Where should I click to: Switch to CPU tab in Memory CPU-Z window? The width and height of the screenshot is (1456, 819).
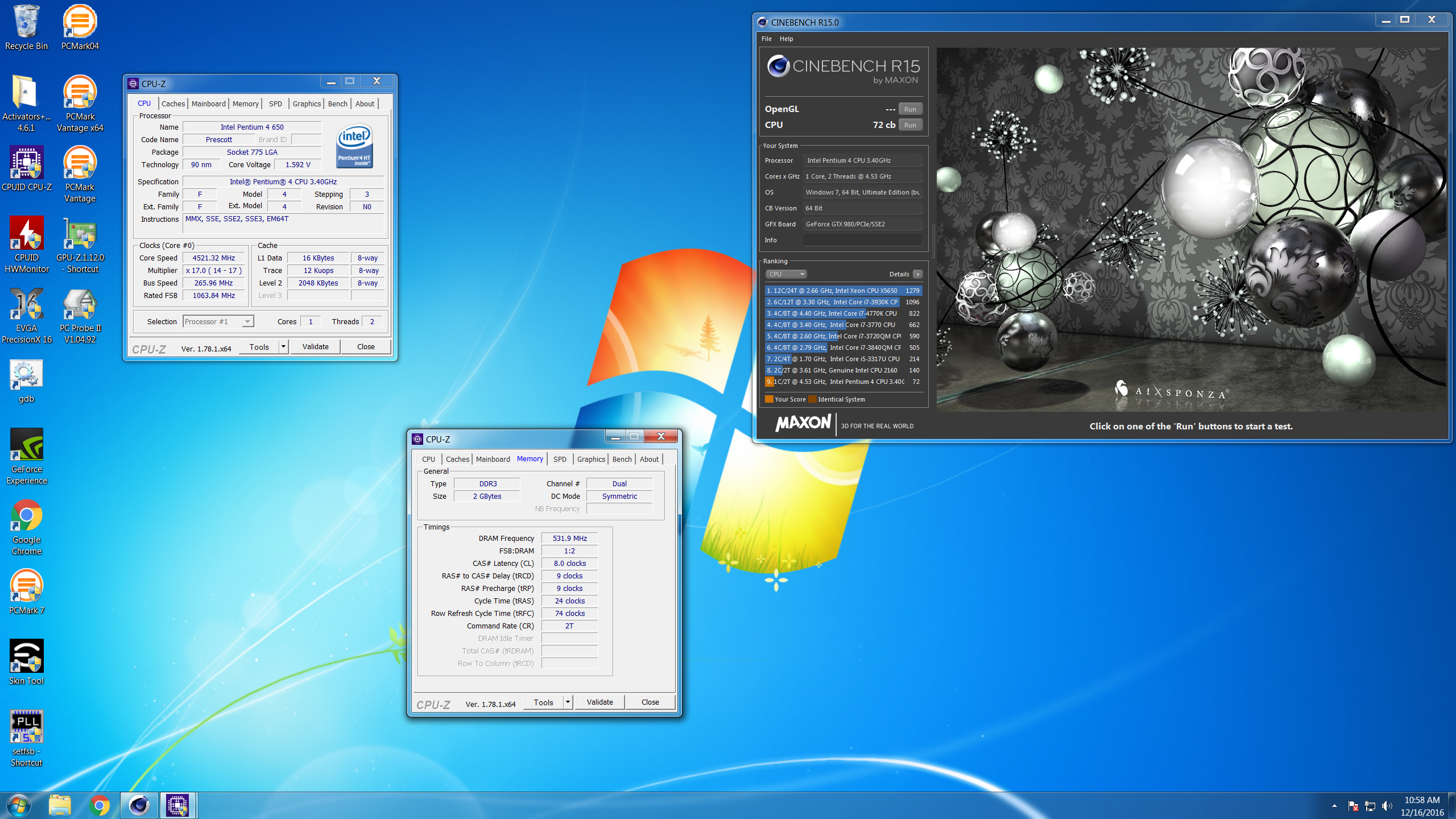tap(428, 459)
